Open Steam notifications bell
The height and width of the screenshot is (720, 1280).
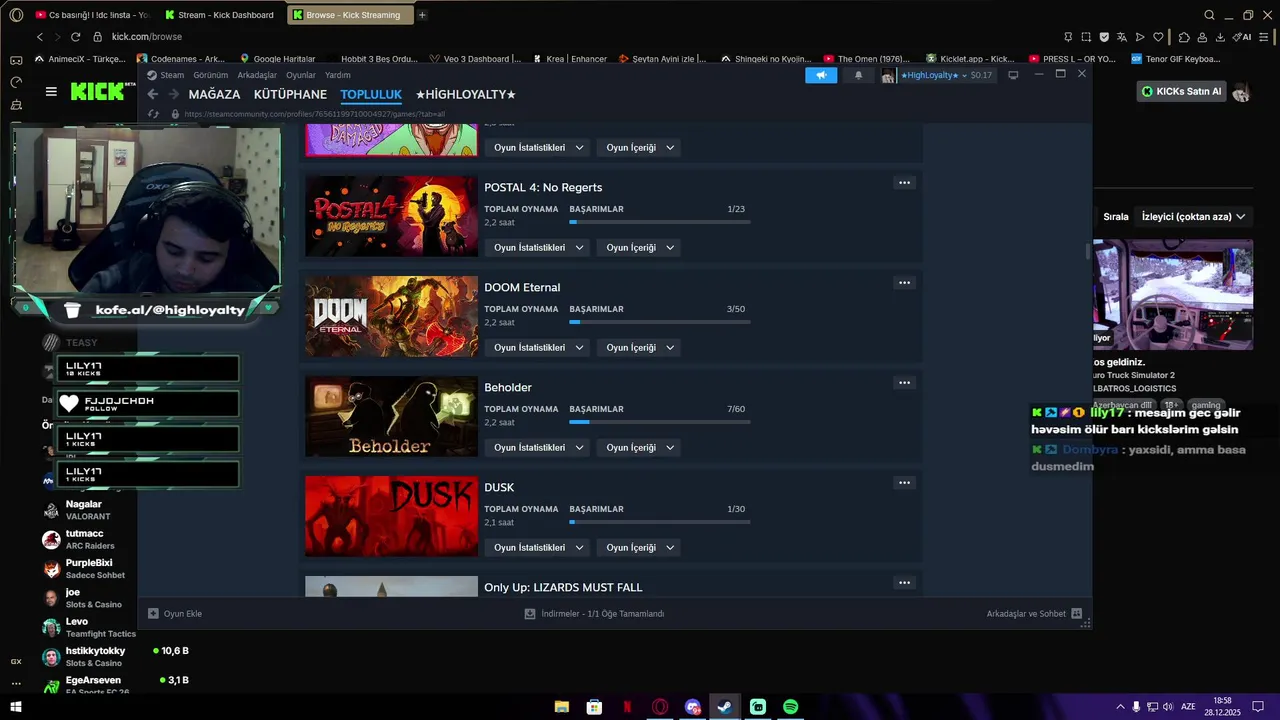pyautogui.click(x=858, y=75)
